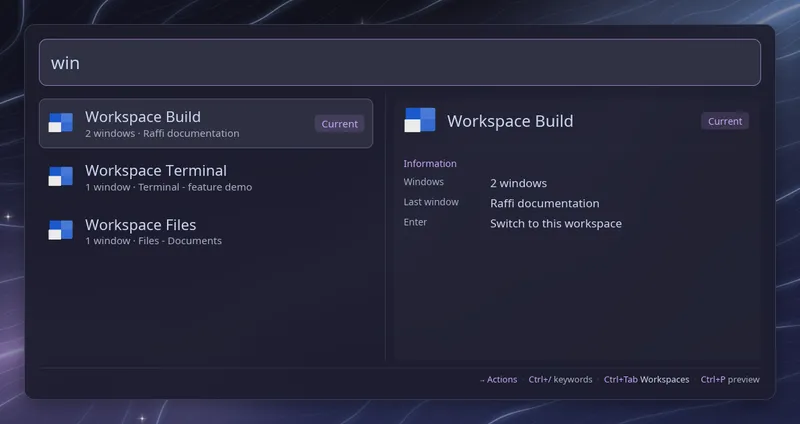Open the Actions hint in footer

point(498,380)
